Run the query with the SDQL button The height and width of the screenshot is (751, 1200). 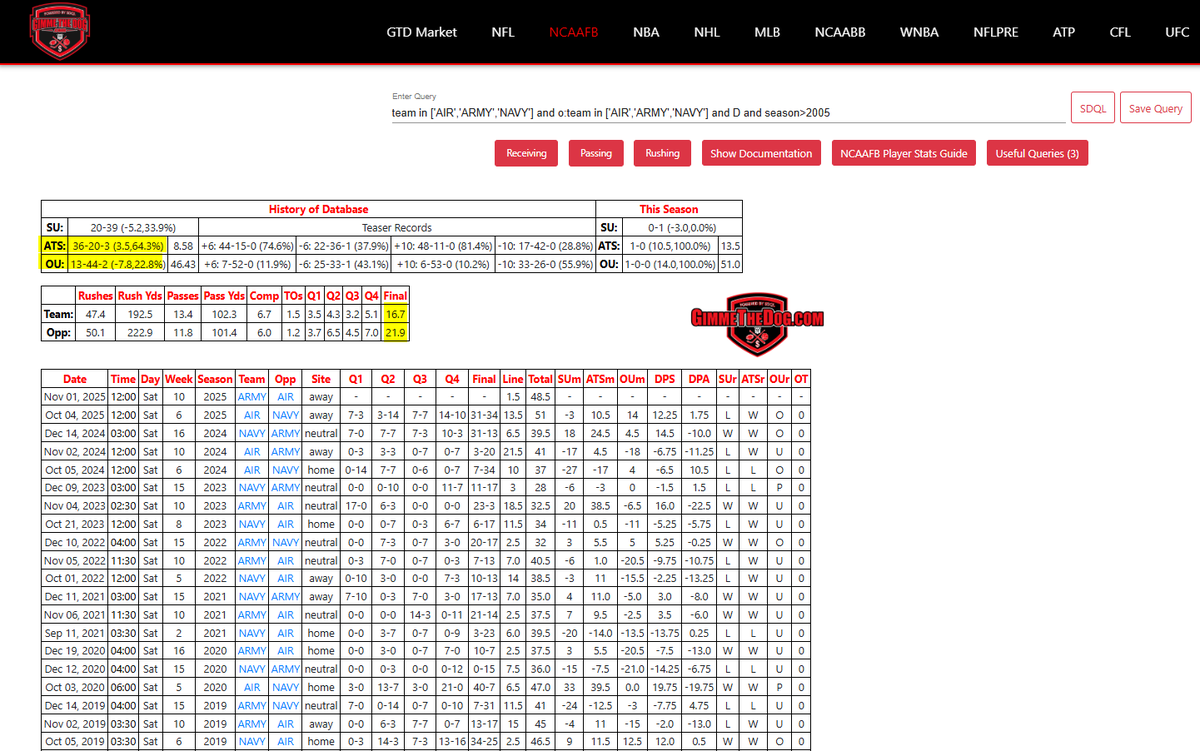pos(1093,108)
